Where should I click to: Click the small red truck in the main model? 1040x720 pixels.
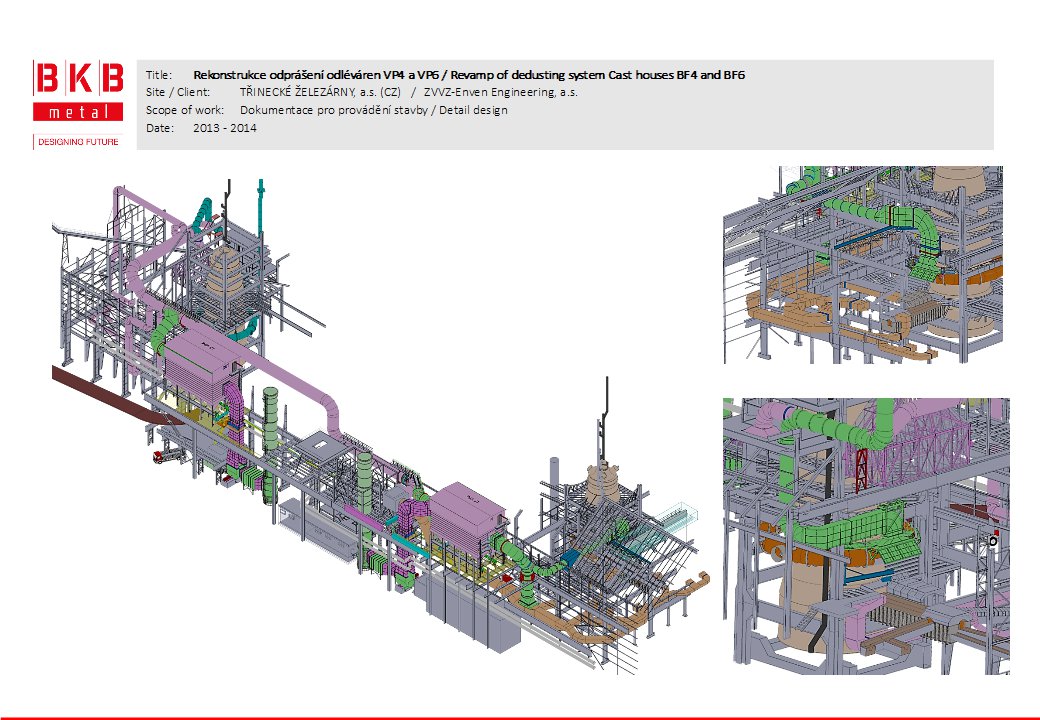pyautogui.click(x=160, y=456)
